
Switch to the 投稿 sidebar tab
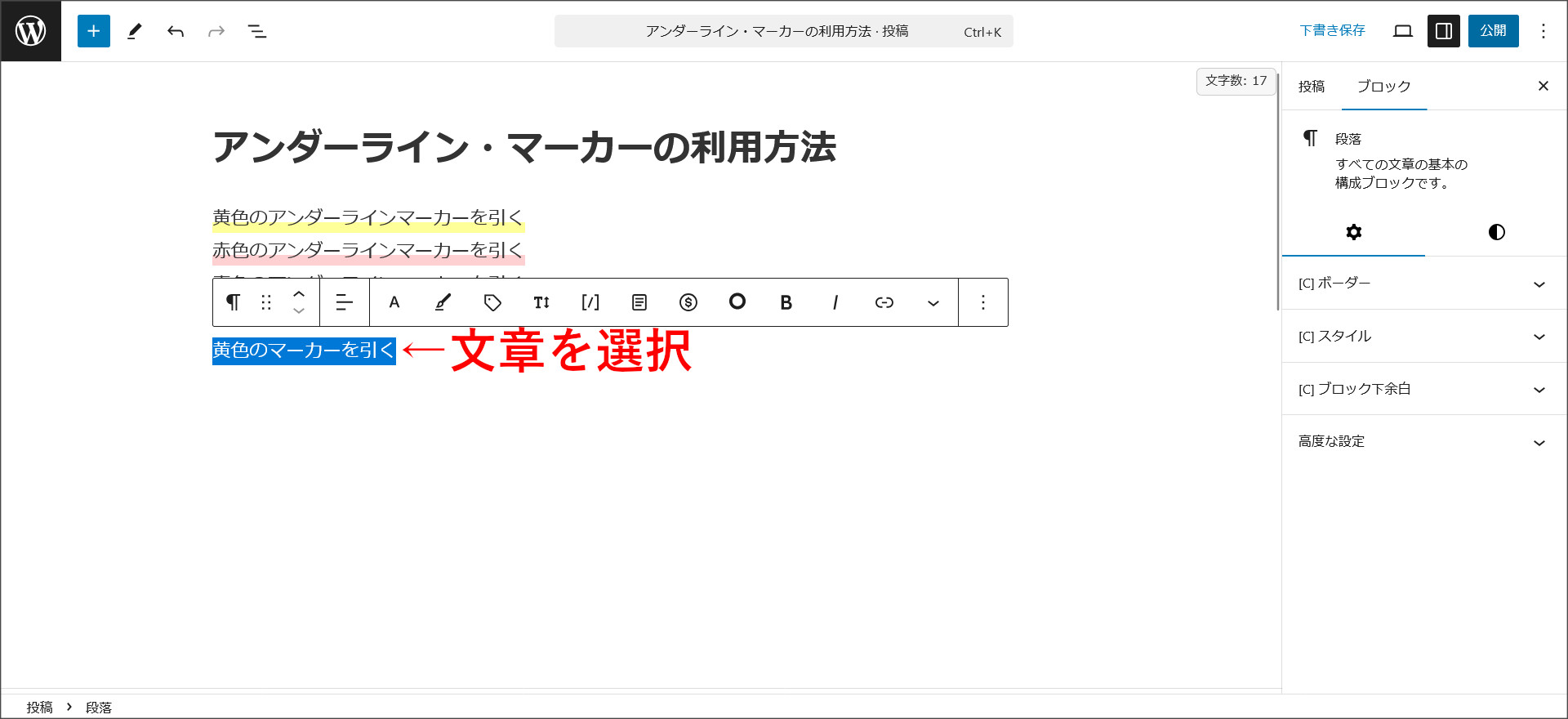[1312, 86]
